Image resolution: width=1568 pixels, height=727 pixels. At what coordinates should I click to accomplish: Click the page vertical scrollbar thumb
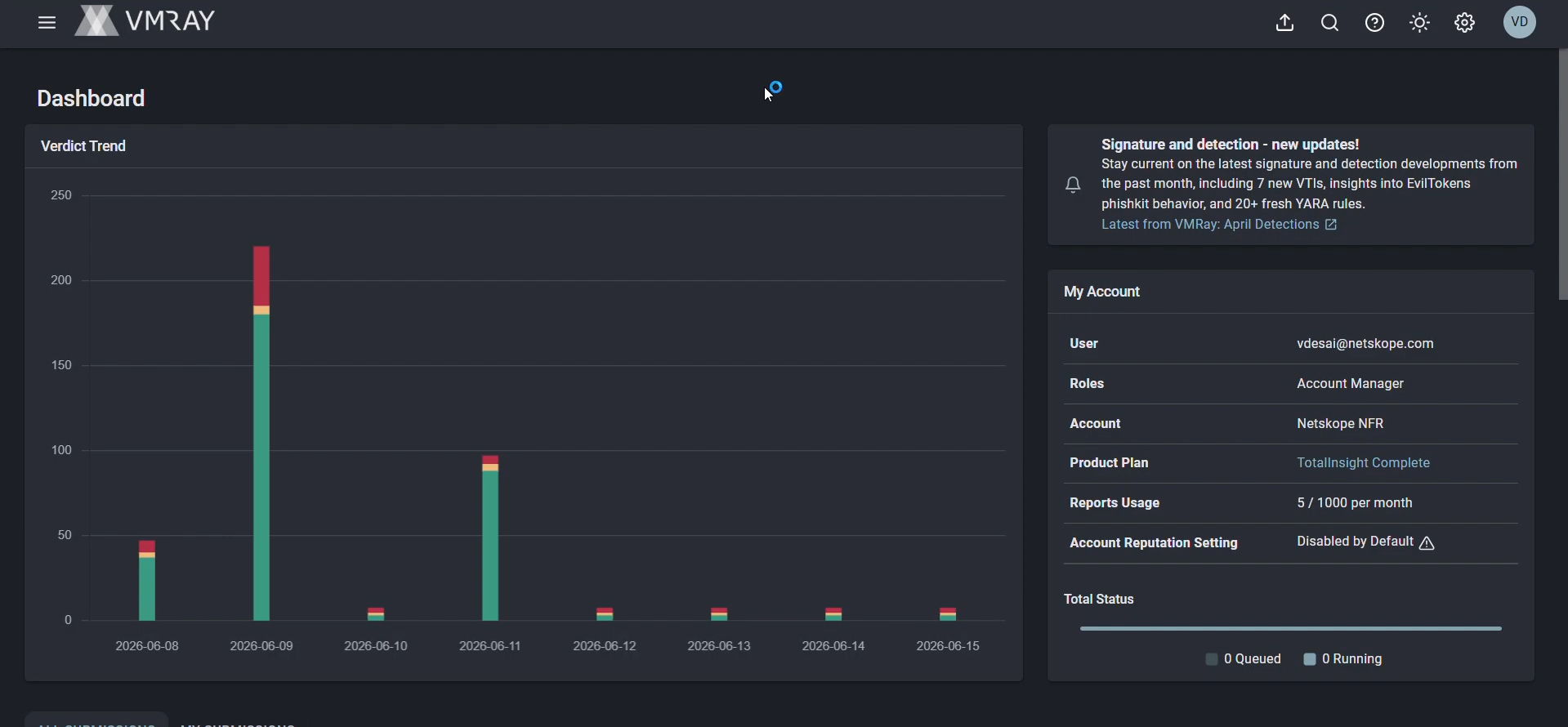1563,175
